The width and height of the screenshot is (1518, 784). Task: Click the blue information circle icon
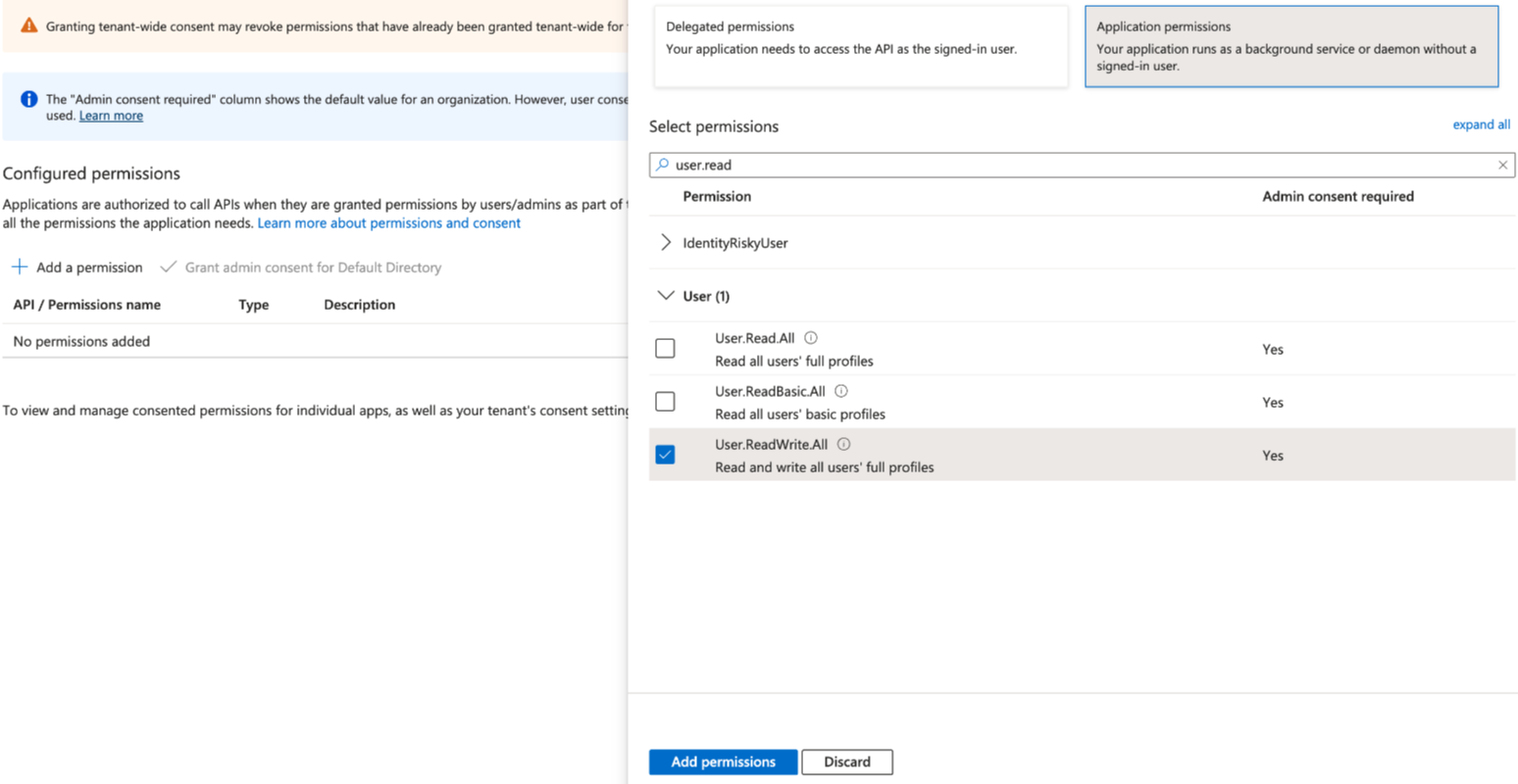tap(29, 99)
